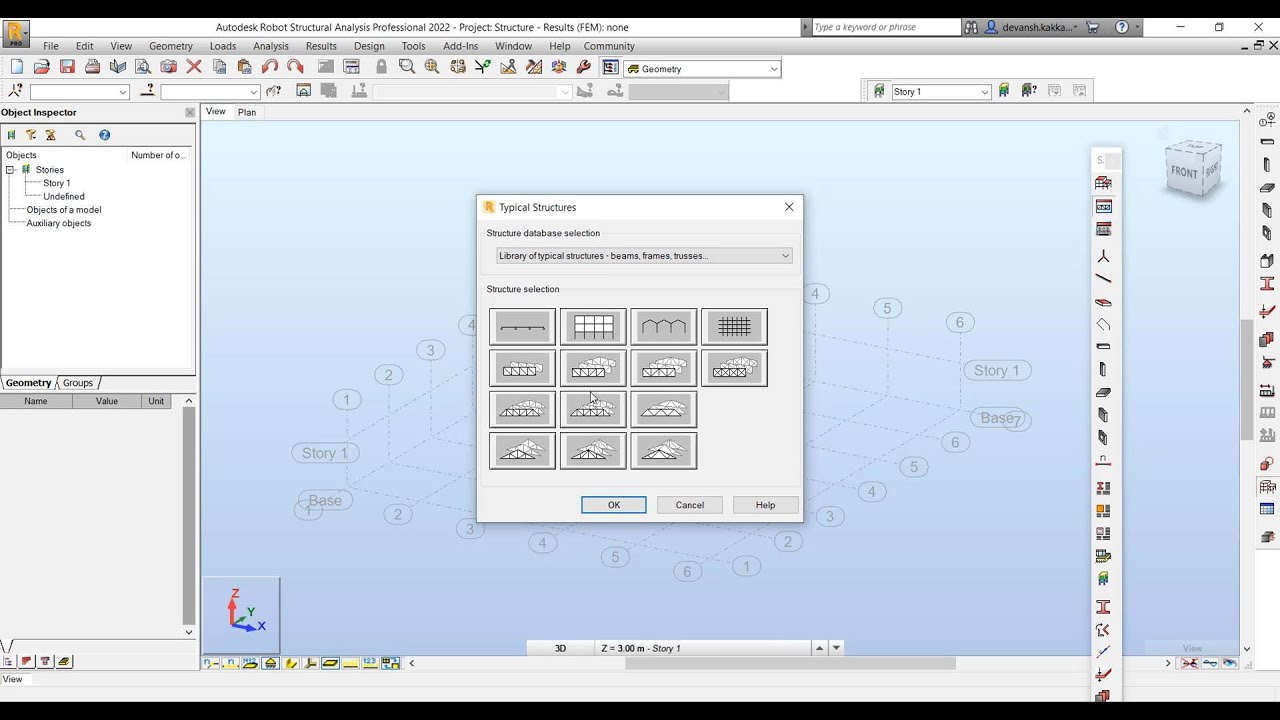This screenshot has height=720, width=1280.
Task: Open the Add-Ins menu
Action: click(460, 46)
